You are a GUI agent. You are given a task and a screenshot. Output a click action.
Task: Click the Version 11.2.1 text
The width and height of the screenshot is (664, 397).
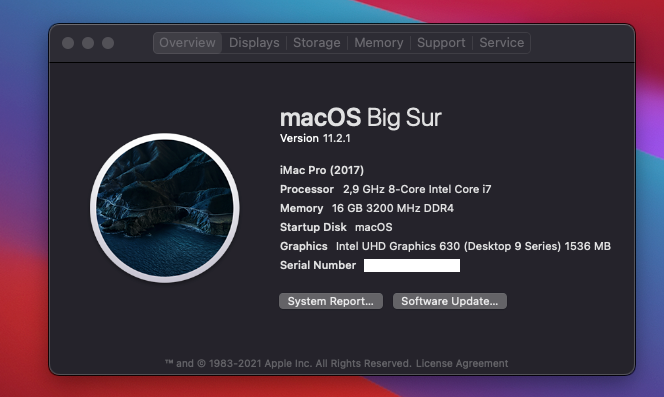[315, 139]
